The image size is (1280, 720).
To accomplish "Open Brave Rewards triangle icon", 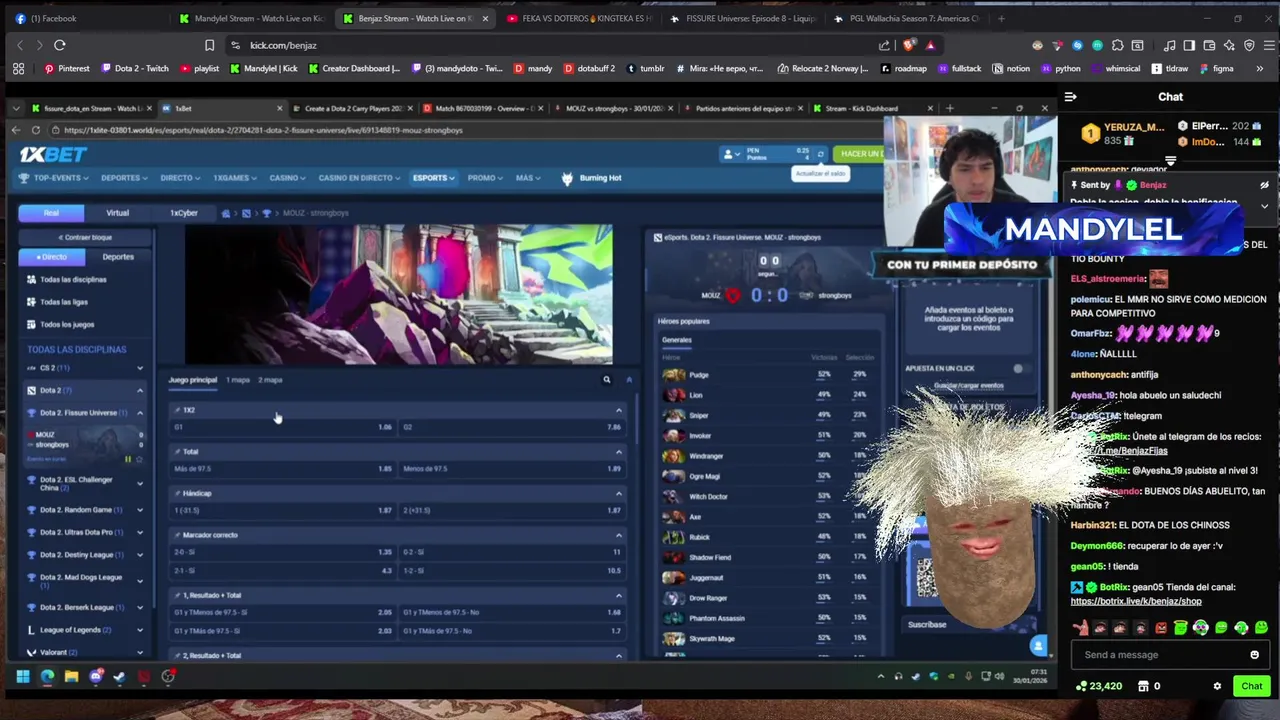I will click(x=930, y=45).
